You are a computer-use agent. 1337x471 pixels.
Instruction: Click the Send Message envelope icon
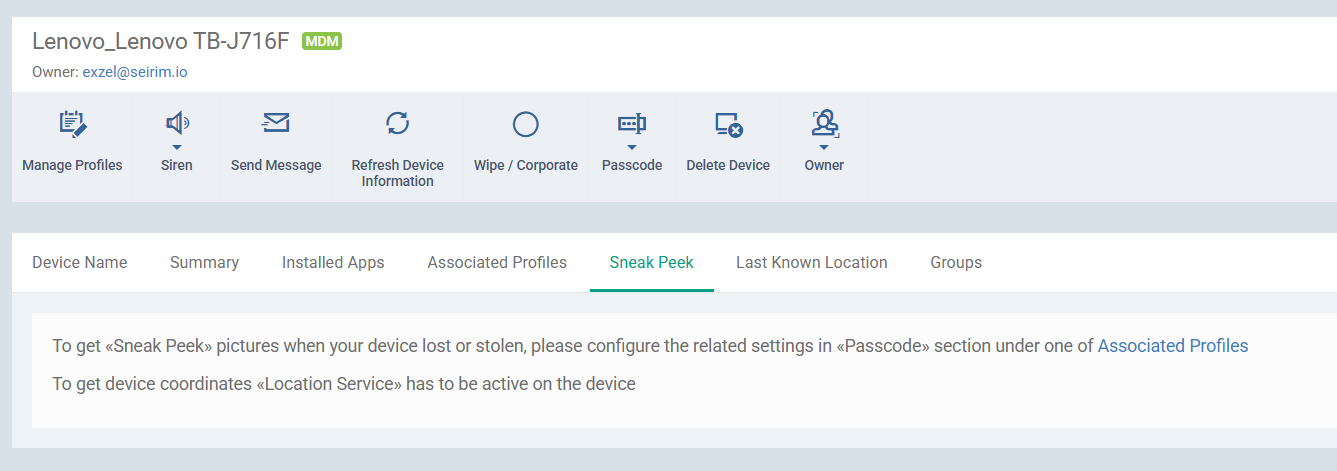click(276, 123)
